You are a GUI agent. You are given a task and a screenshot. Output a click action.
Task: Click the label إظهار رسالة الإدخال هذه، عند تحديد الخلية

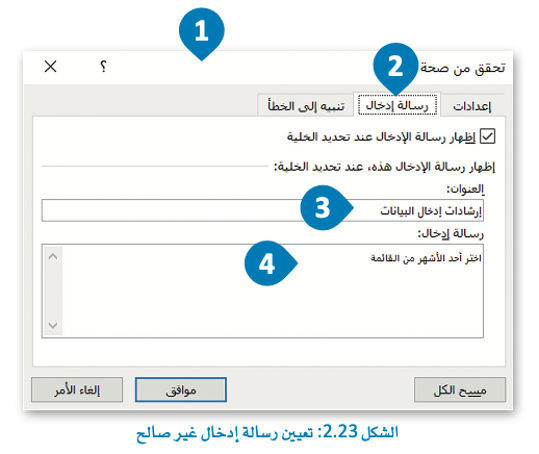[384, 167]
